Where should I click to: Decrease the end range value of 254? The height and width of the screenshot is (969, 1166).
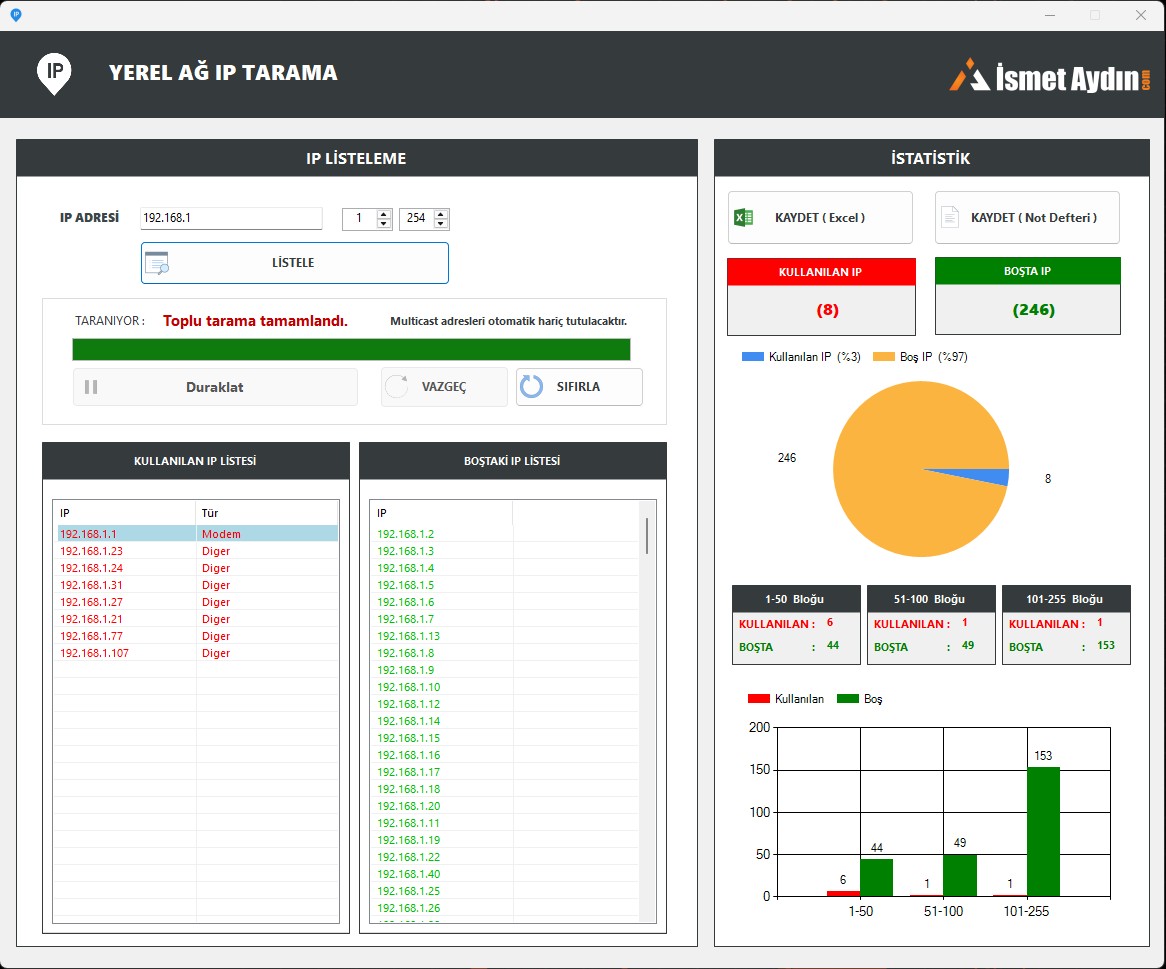[441, 224]
